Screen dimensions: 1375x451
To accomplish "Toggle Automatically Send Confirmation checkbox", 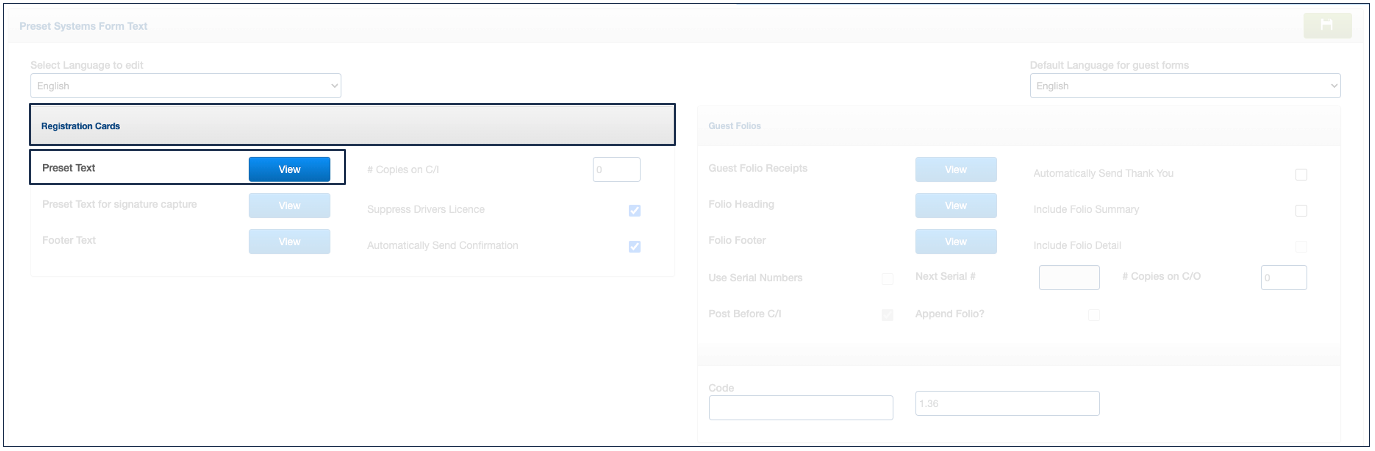I will 634,247.
